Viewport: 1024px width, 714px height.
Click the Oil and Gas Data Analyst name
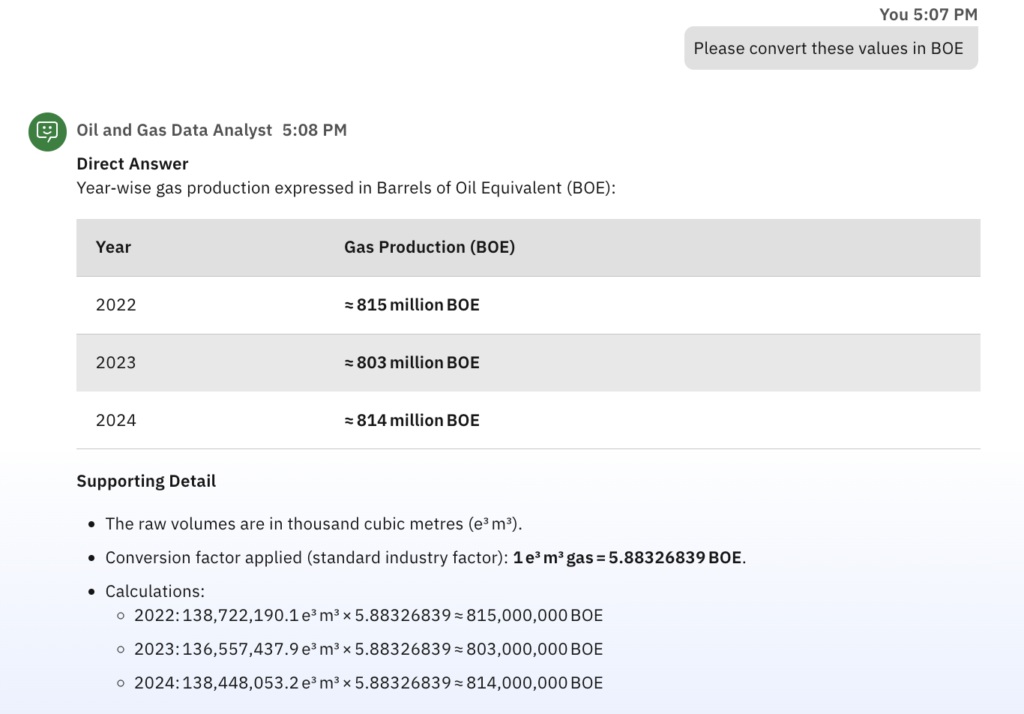(x=174, y=130)
